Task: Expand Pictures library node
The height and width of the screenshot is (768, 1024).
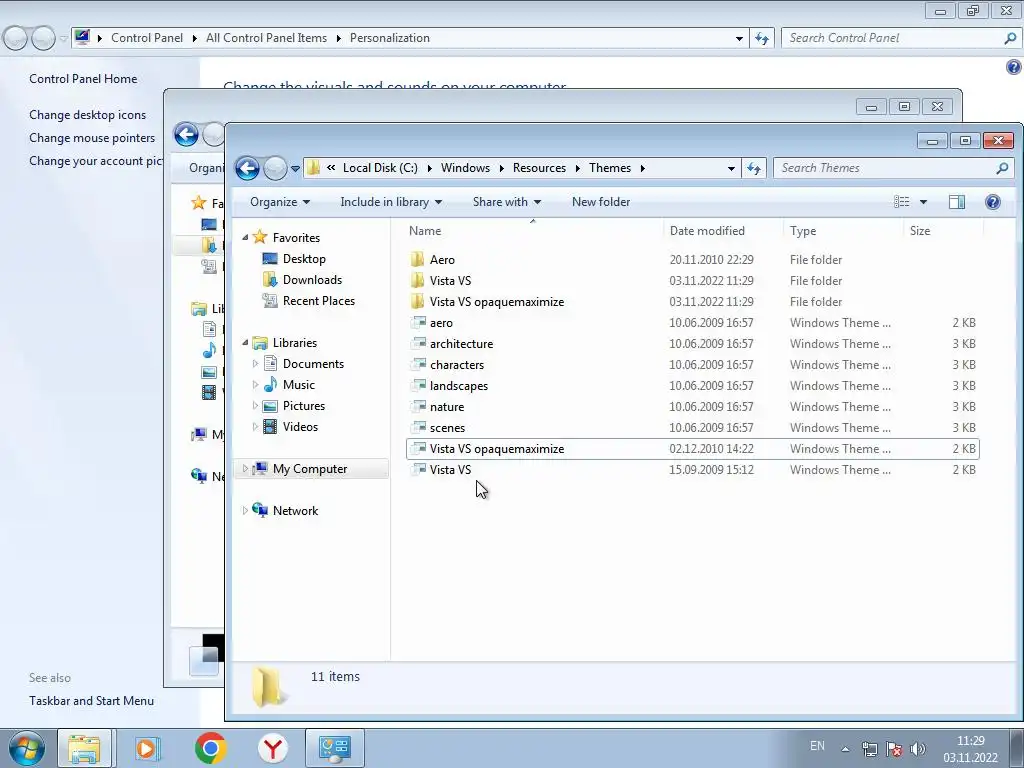Action: click(255, 406)
